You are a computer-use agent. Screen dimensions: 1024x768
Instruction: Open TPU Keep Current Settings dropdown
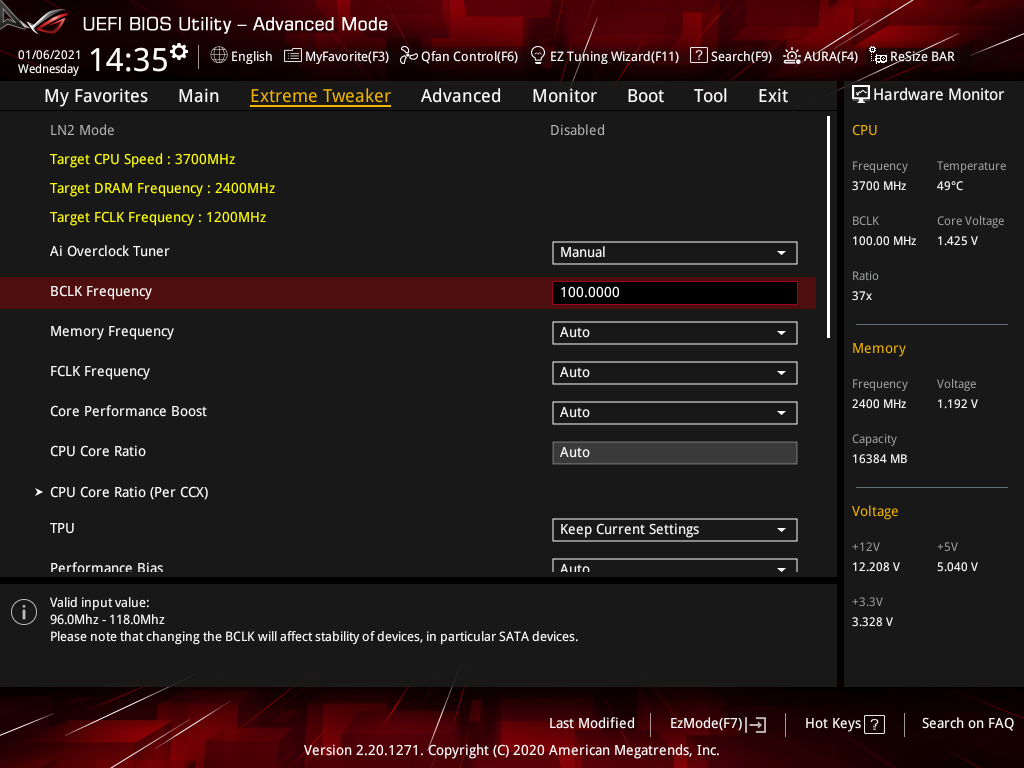[x=675, y=530]
